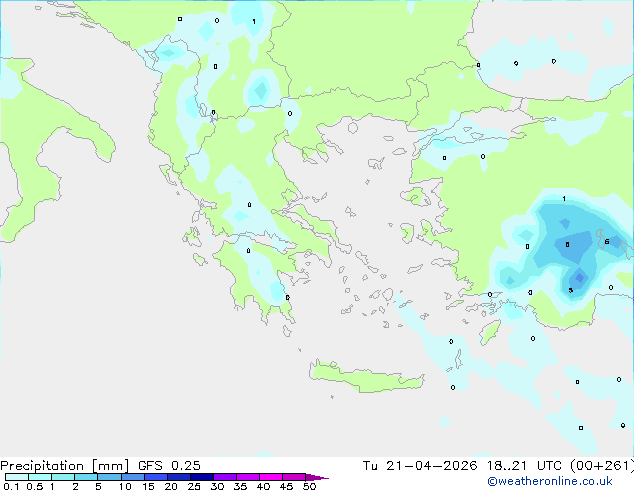Click the '0.25' model resolution text
The width and height of the screenshot is (634, 490).
(x=186, y=466)
